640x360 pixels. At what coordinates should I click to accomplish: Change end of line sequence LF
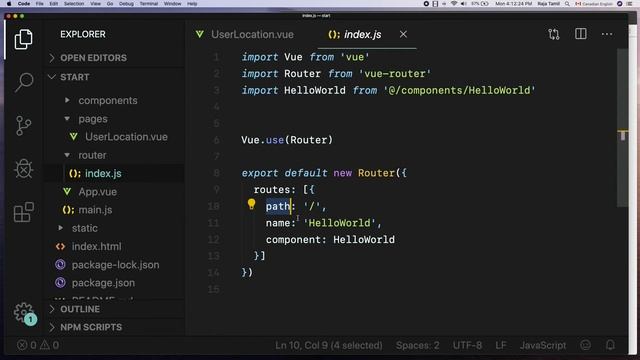coord(501,345)
